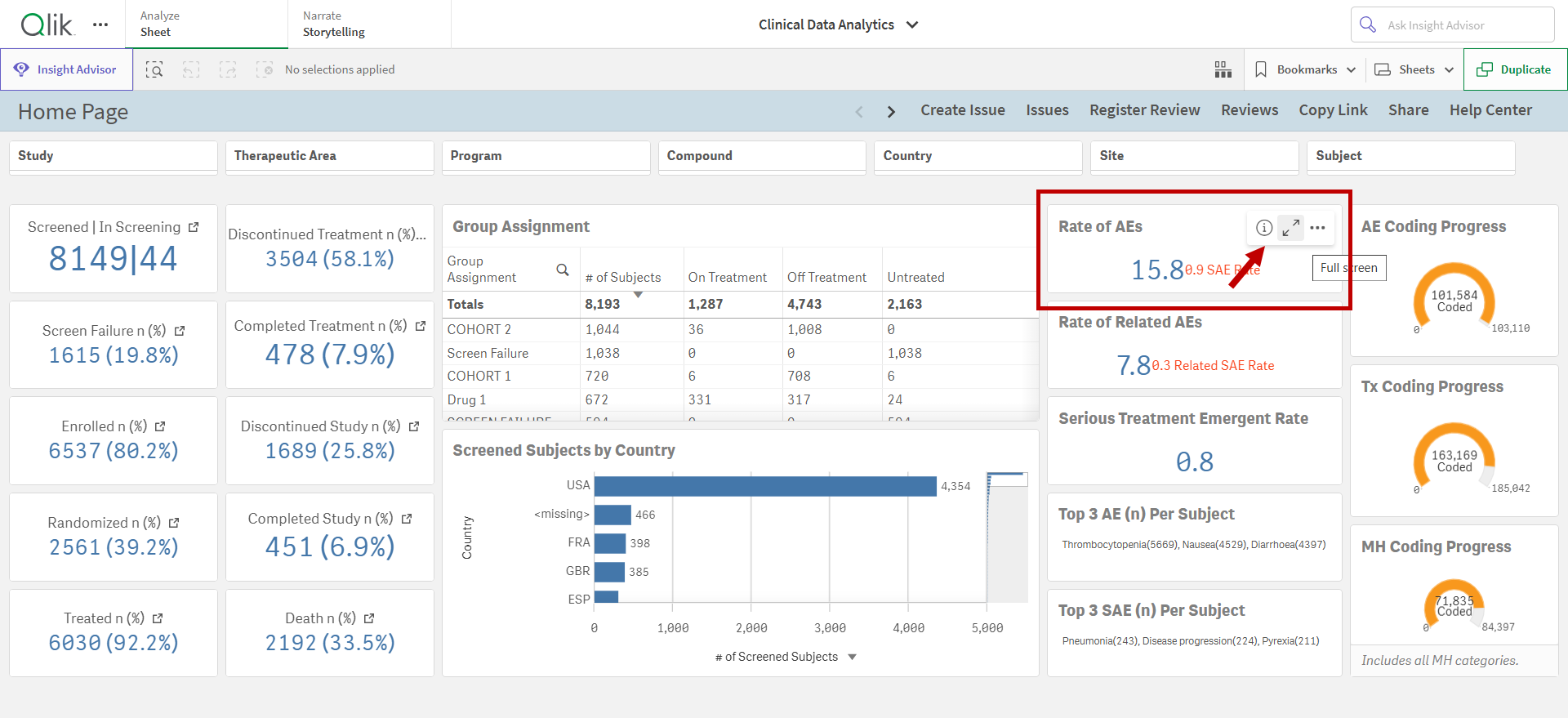Image resolution: width=1568 pixels, height=718 pixels.
Task: Search the Group Assignment column
Action: click(563, 270)
